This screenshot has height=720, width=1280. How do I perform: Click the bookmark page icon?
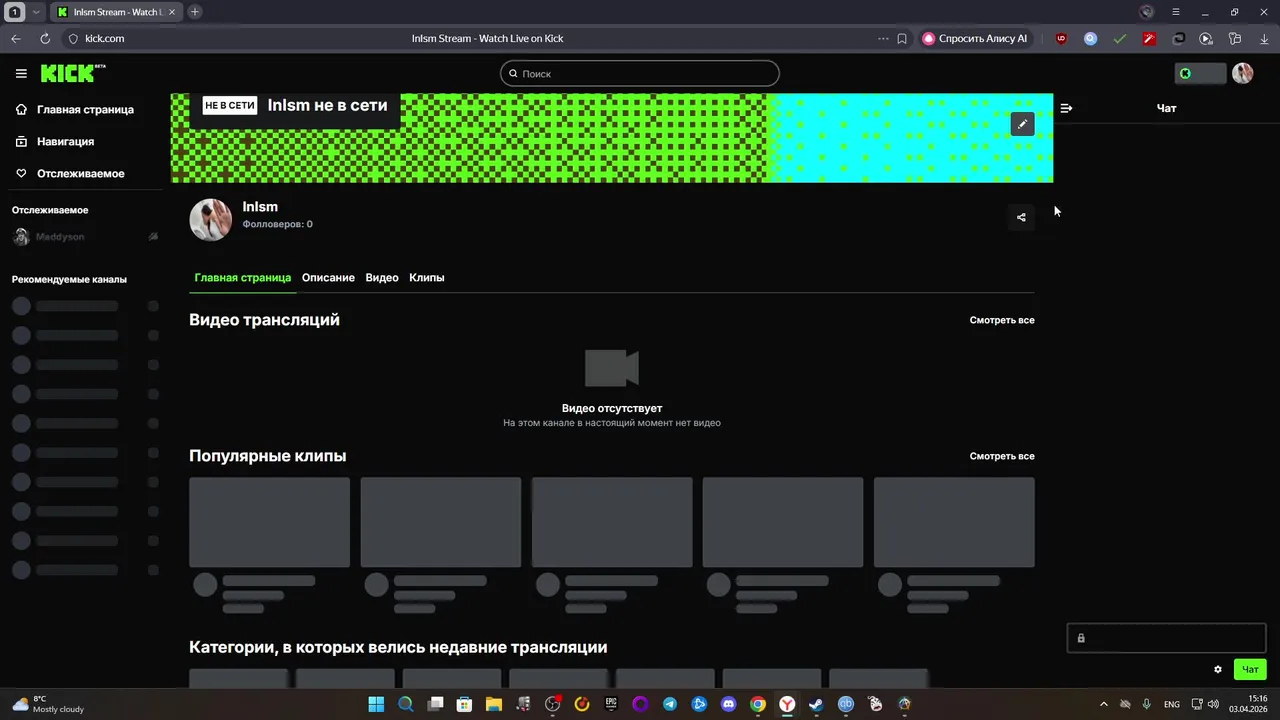click(x=902, y=38)
